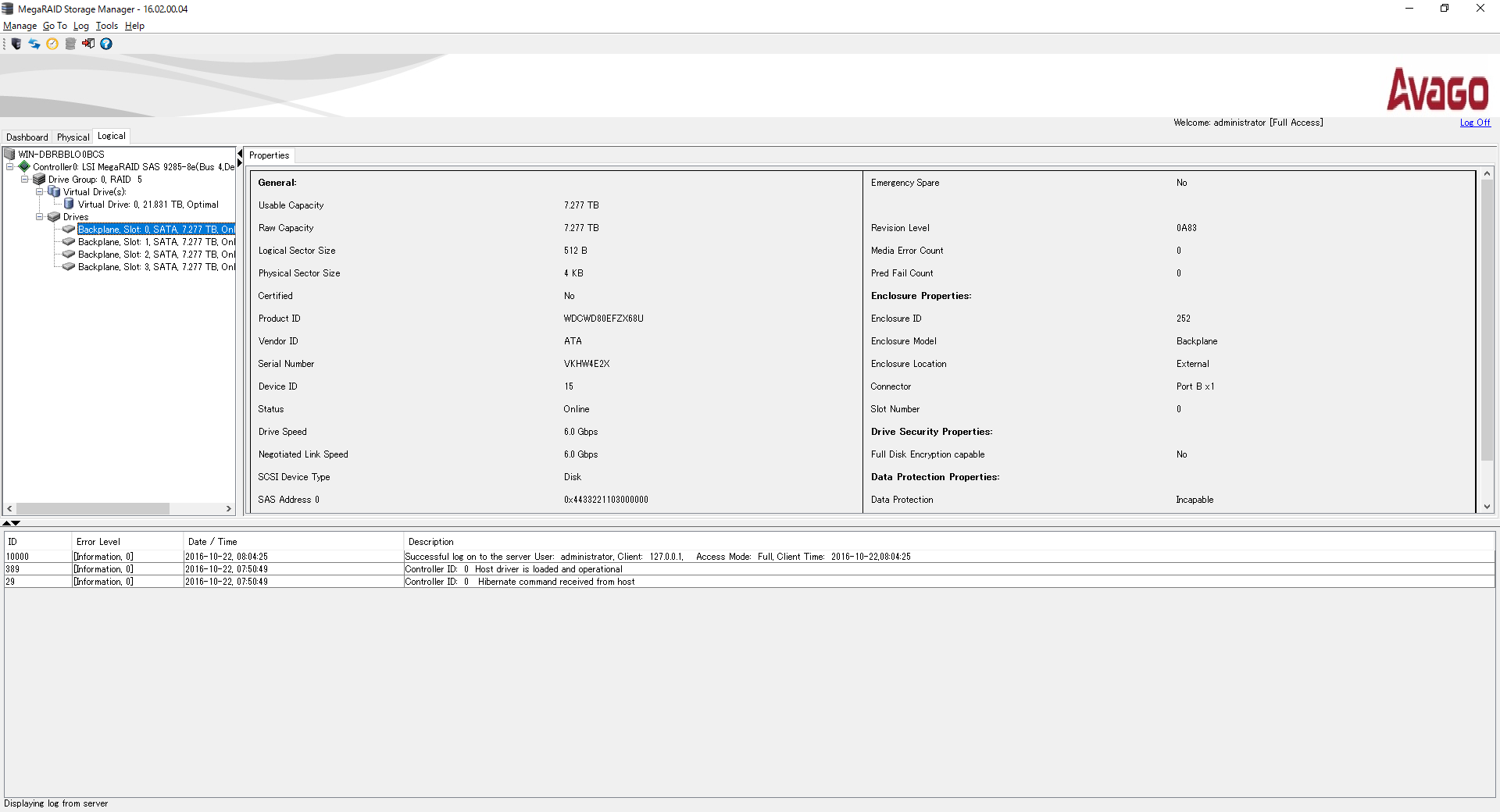Click the disk icon for Backplane Slot 1
The image size is (1500, 812).
point(69,241)
